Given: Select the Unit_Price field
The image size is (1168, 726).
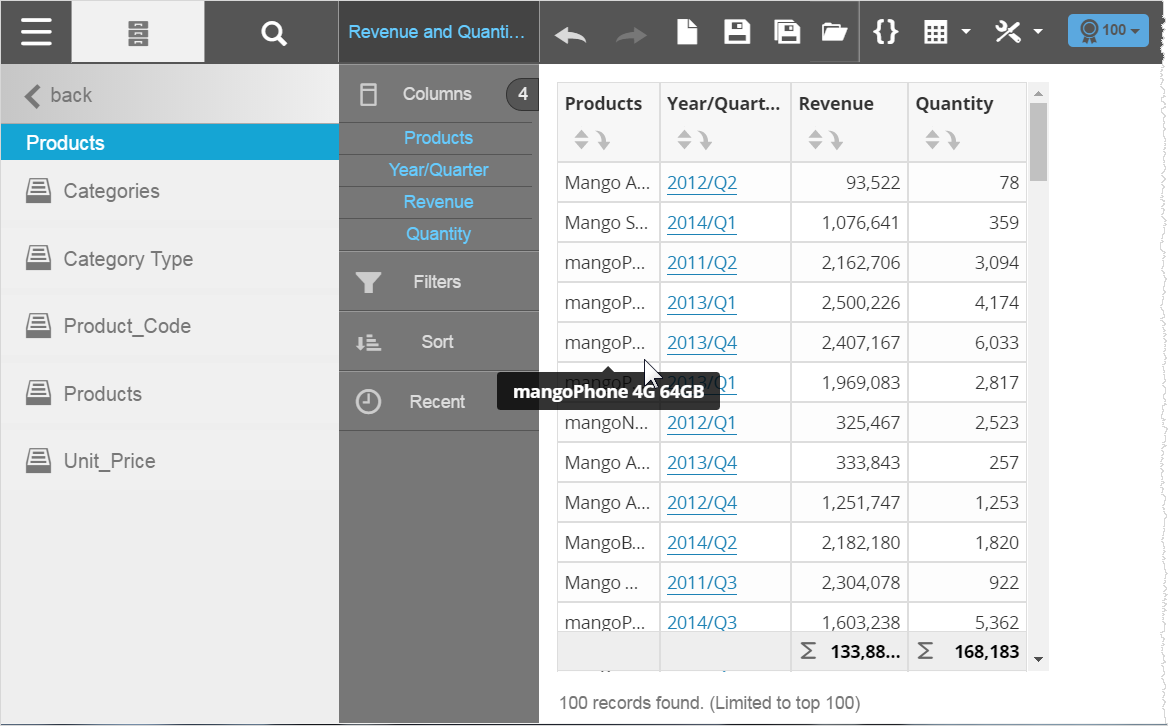Looking at the screenshot, I should click(x=109, y=461).
